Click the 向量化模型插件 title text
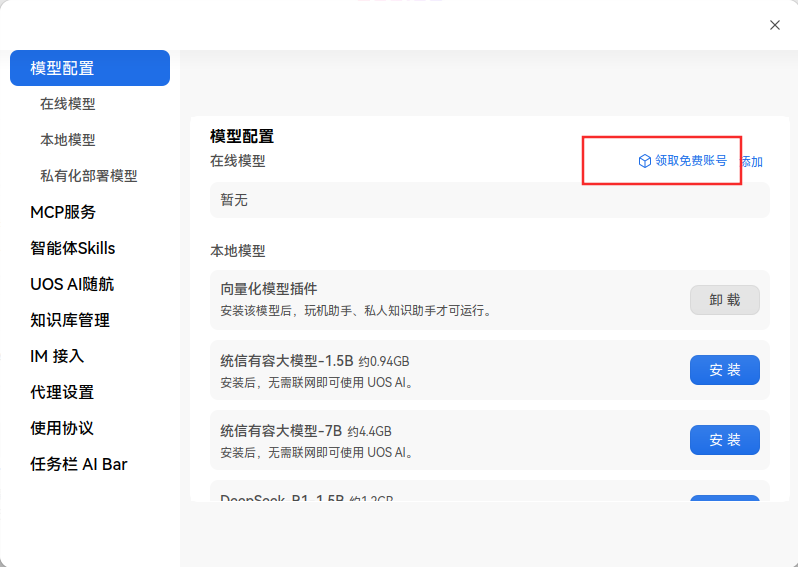Image resolution: width=798 pixels, height=567 pixels. (x=269, y=289)
